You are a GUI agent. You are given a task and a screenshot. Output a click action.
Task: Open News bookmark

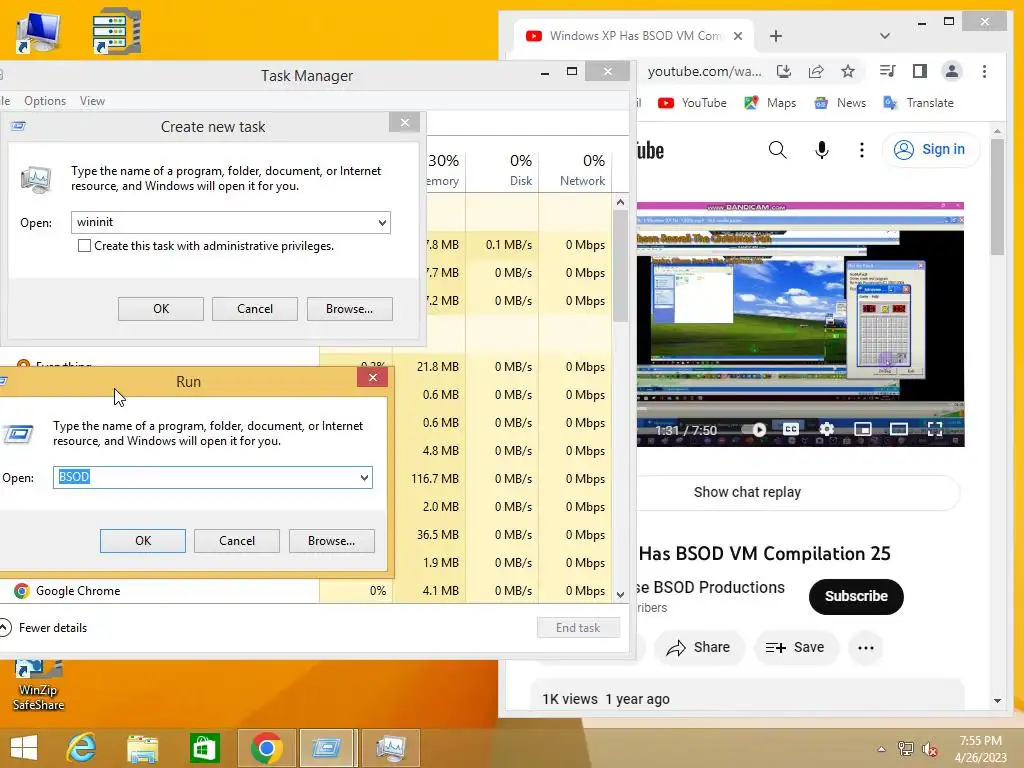[840, 103]
